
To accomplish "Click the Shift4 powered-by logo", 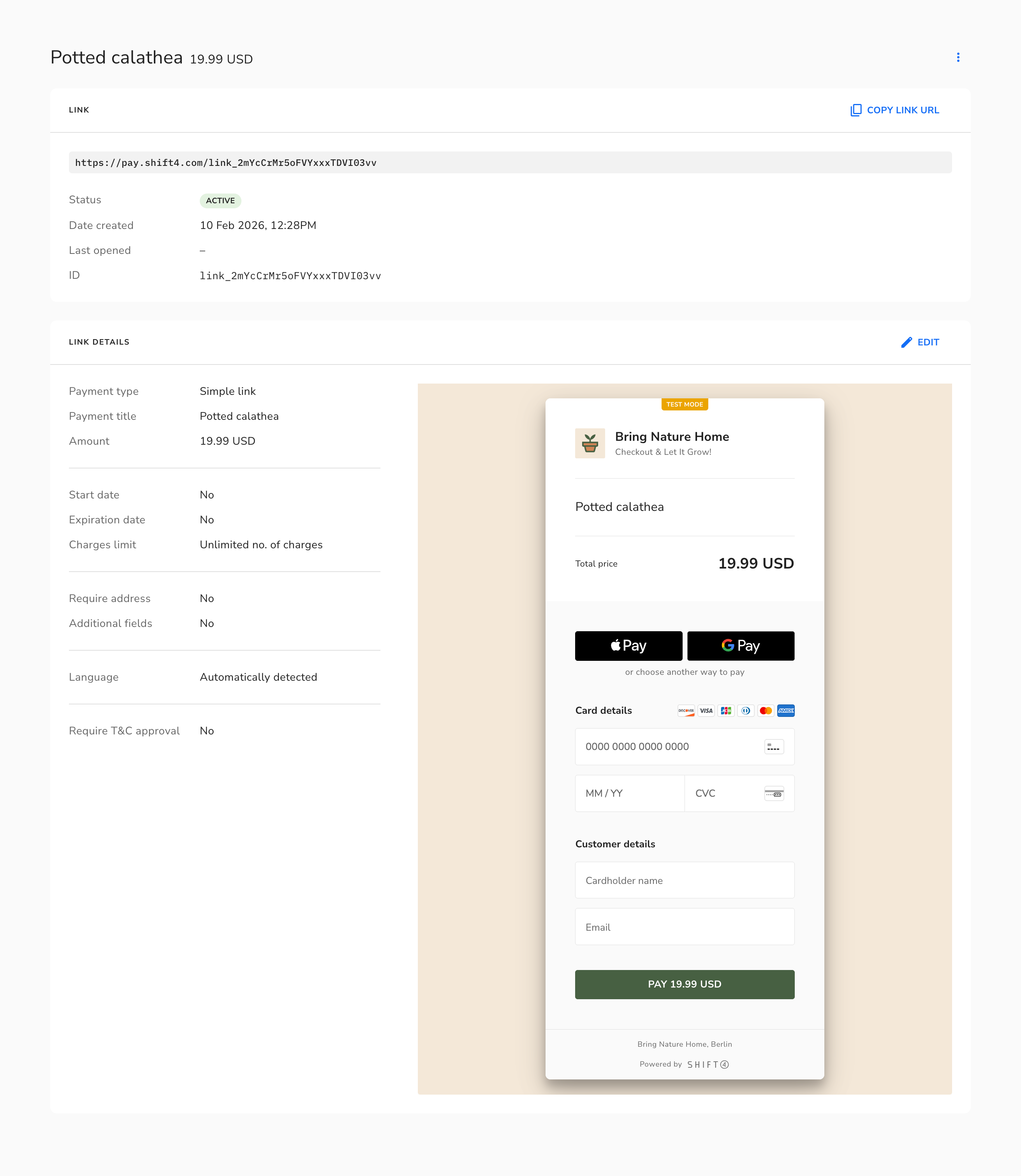I will [708, 1064].
